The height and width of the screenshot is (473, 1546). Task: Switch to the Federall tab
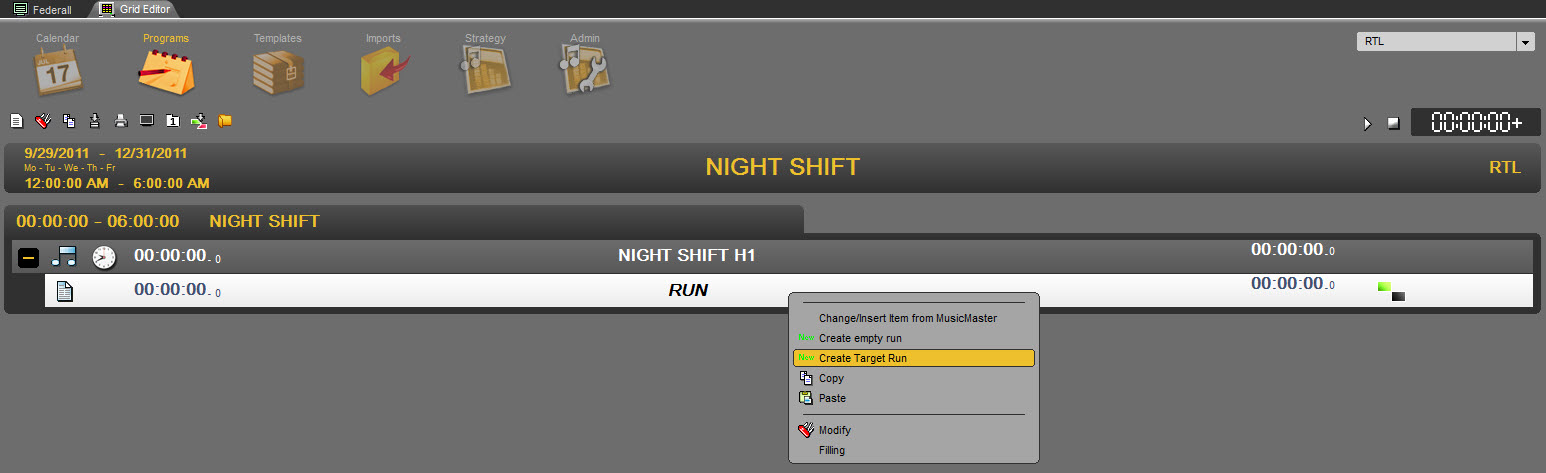[44, 9]
